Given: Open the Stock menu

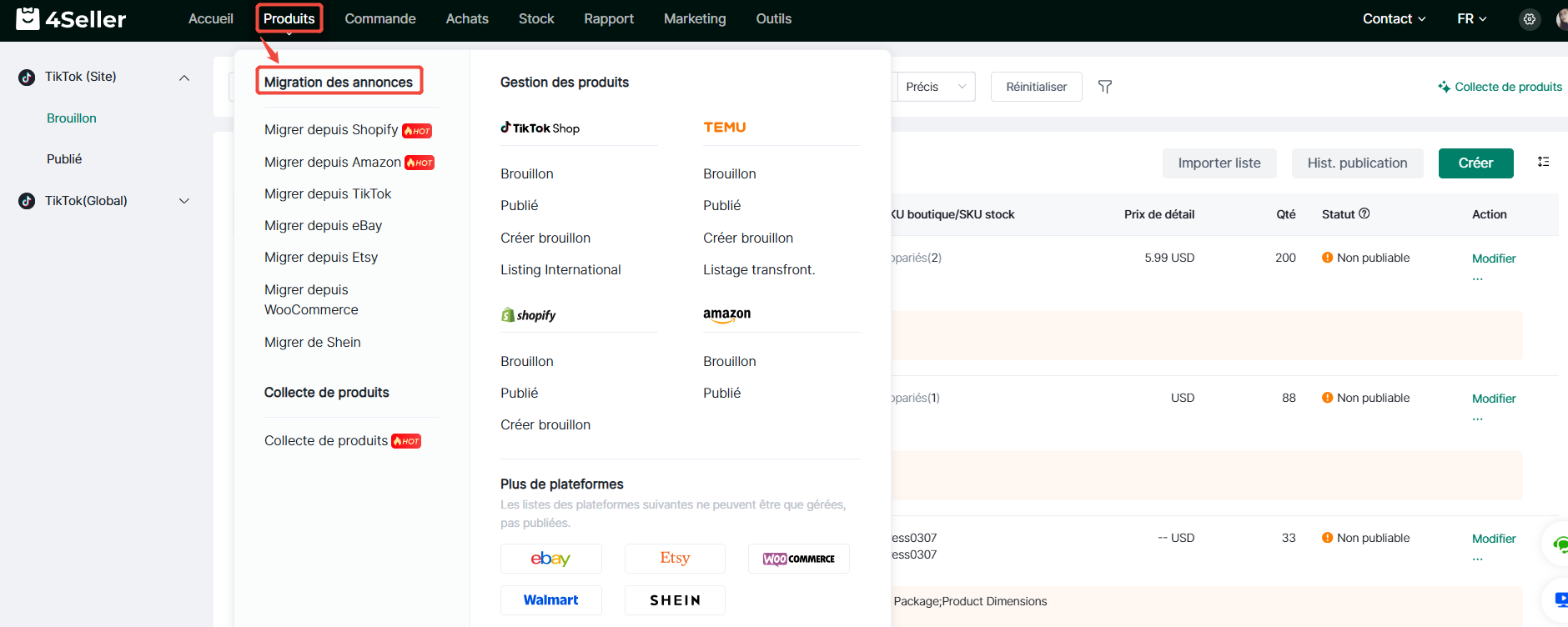Looking at the screenshot, I should click(x=536, y=18).
